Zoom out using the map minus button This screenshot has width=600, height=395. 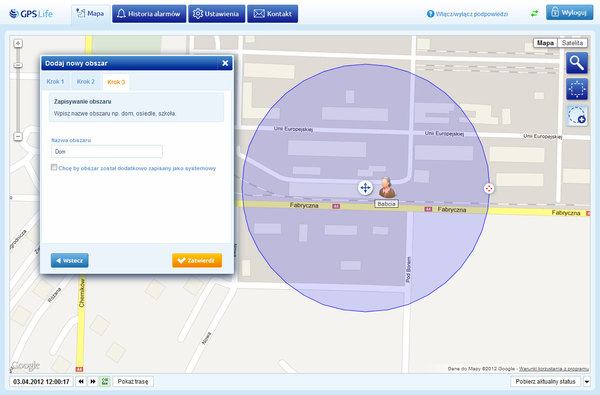click(18, 136)
